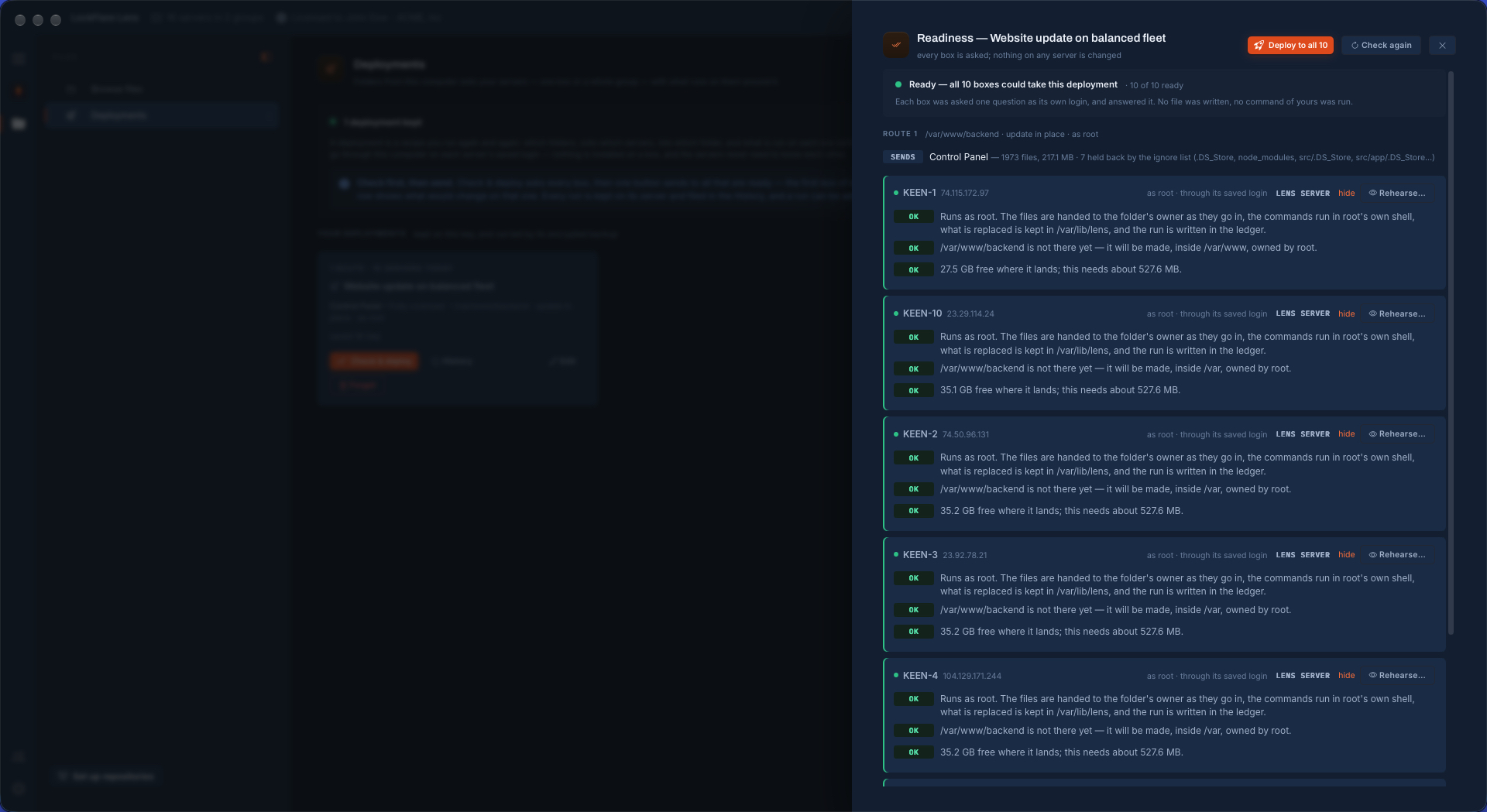Image resolution: width=1487 pixels, height=812 pixels.
Task: Click the IP address 74.50.96.131
Action: [966, 435]
